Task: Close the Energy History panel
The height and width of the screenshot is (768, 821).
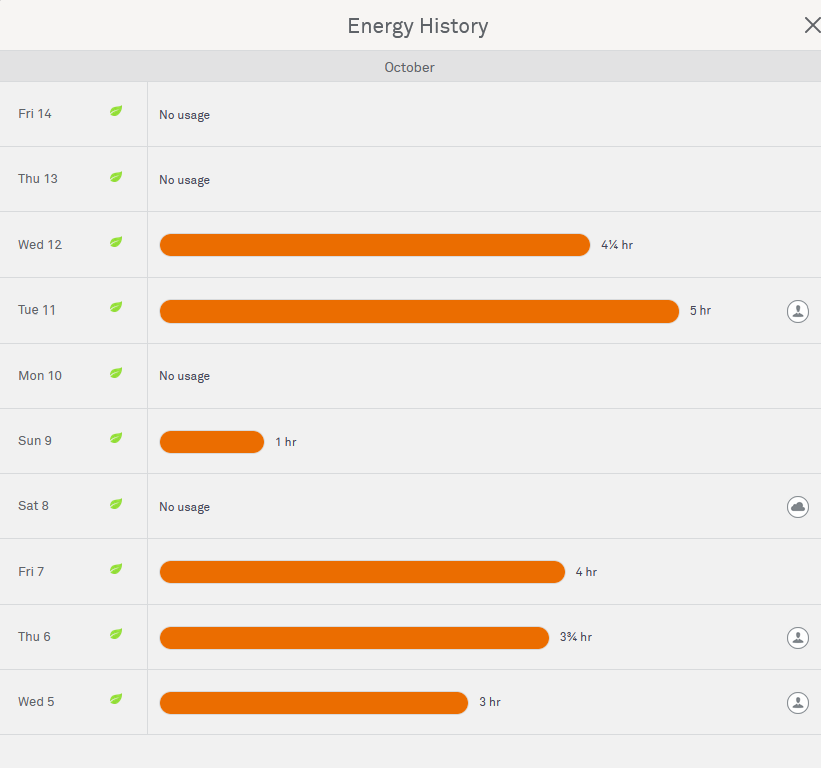Action: [812, 26]
